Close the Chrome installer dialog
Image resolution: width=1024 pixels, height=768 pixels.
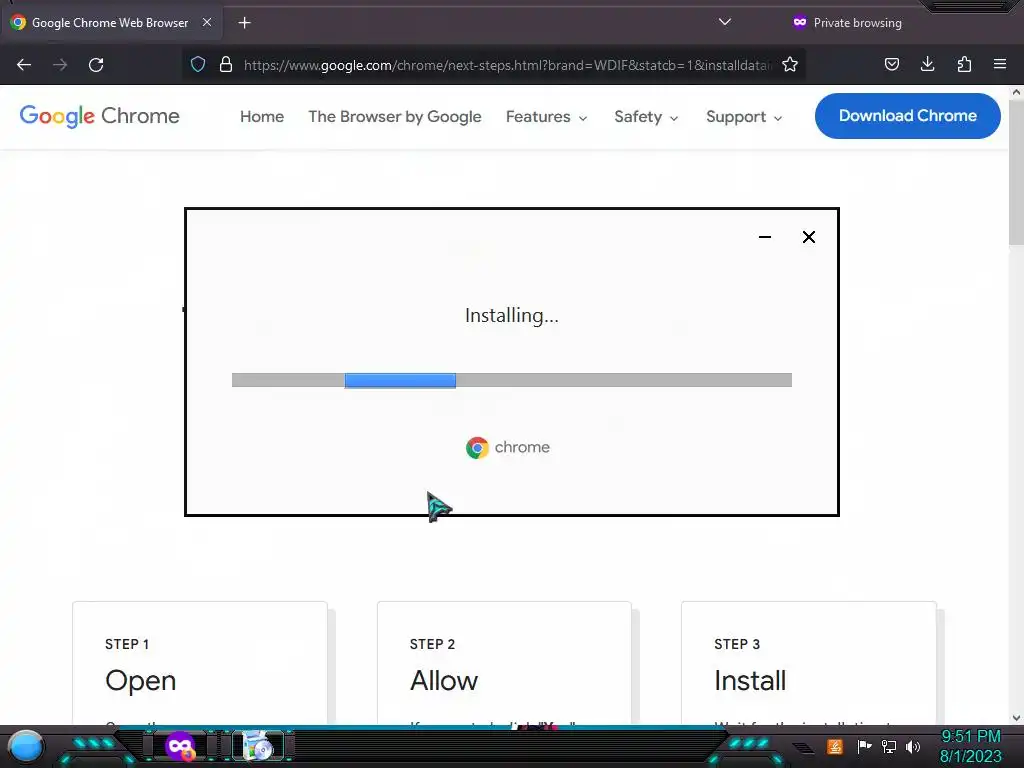click(808, 237)
